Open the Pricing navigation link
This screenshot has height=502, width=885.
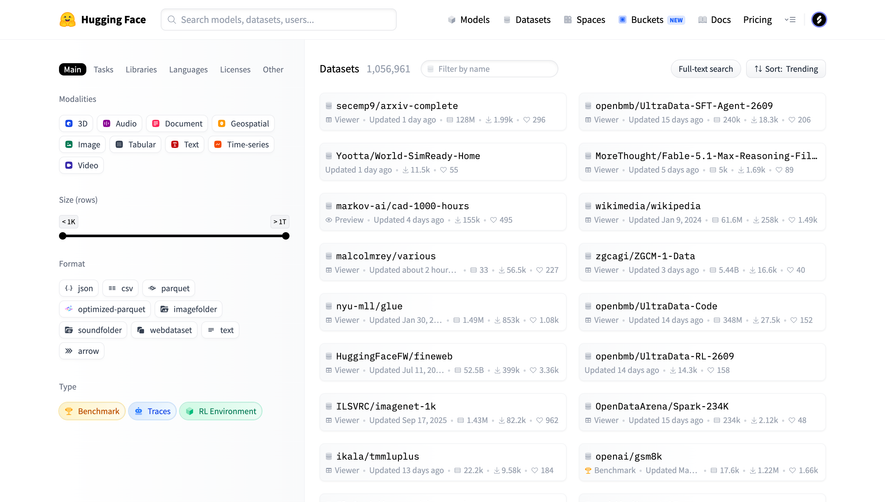pyautogui.click(x=757, y=20)
